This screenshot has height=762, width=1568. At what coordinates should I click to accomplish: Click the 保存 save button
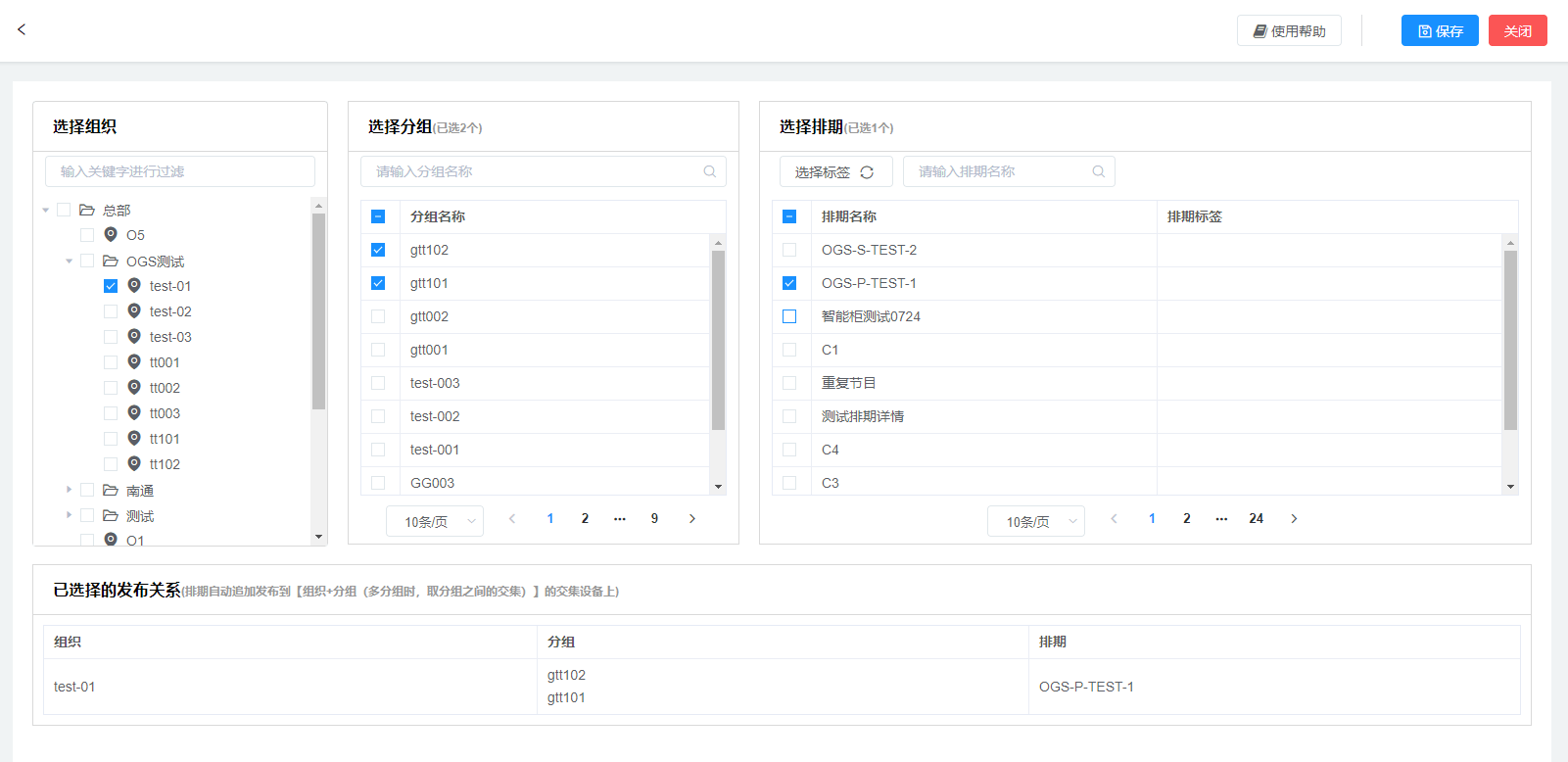click(x=1440, y=30)
